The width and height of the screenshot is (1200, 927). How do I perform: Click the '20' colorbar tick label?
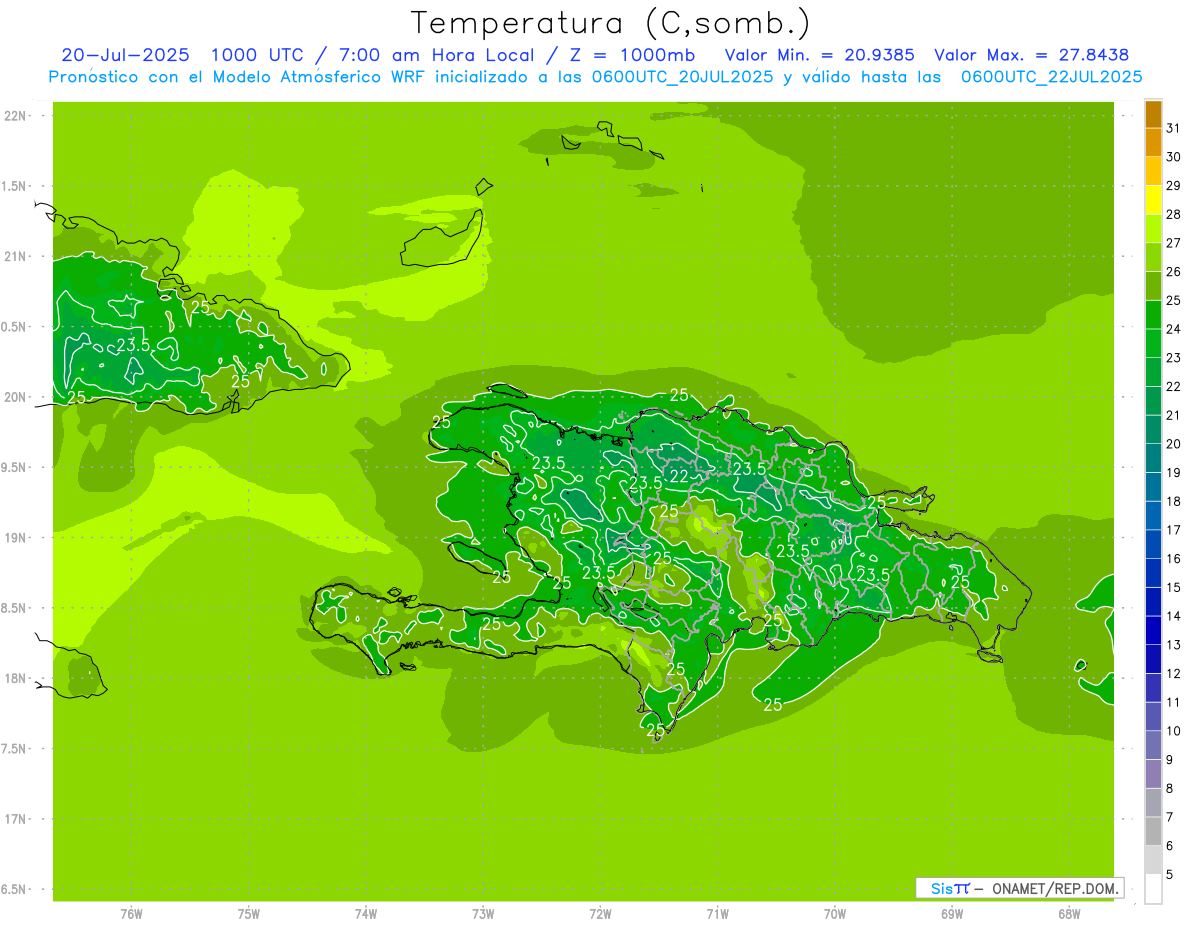coord(1173,444)
